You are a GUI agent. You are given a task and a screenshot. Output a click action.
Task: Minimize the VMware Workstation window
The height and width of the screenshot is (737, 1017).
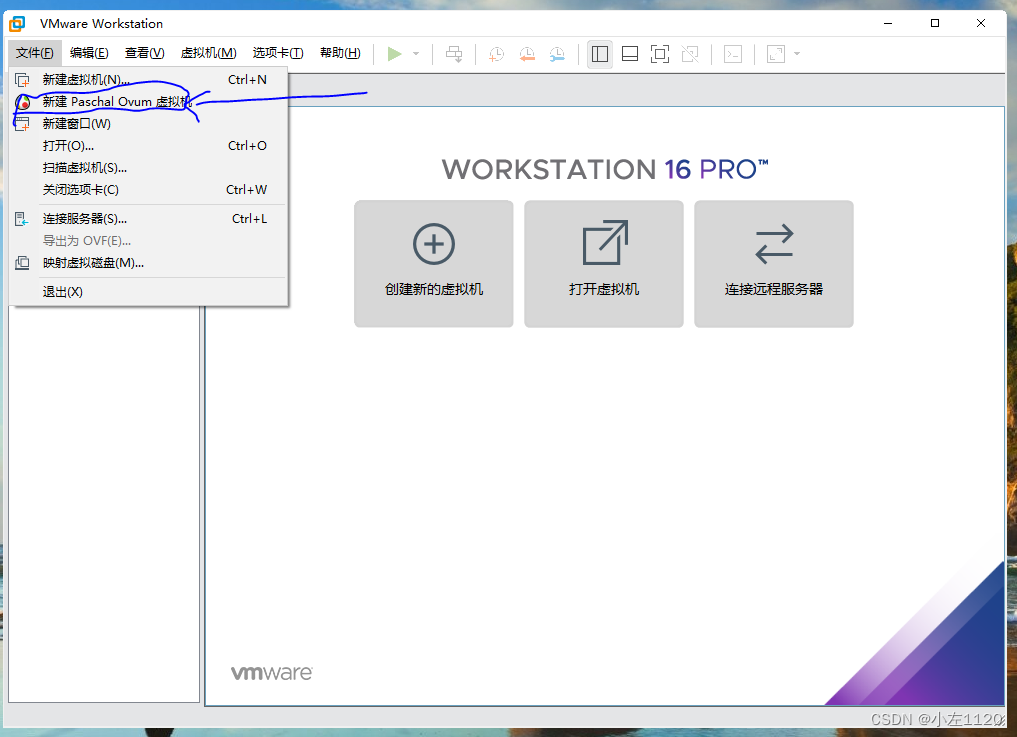(x=888, y=23)
